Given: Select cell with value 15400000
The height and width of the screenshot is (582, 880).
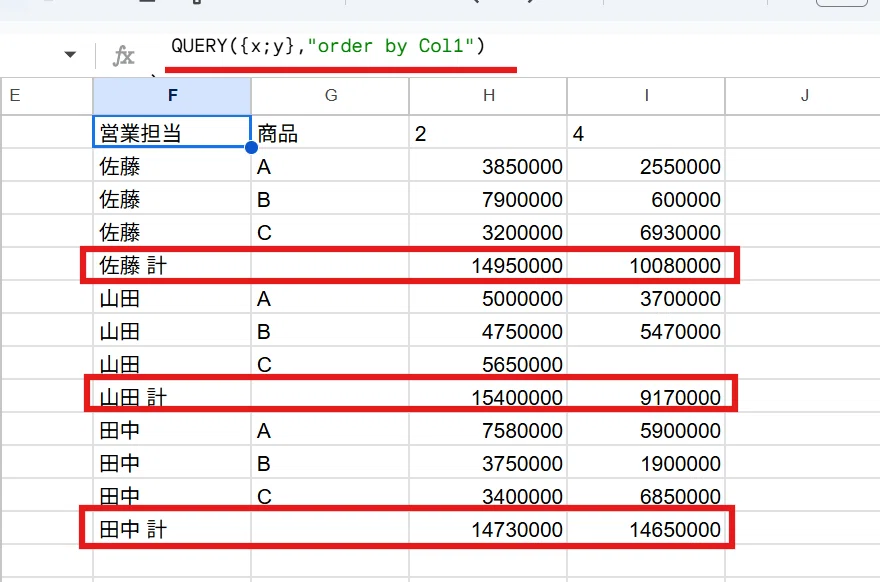Looking at the screenshot, I should 488,396.
